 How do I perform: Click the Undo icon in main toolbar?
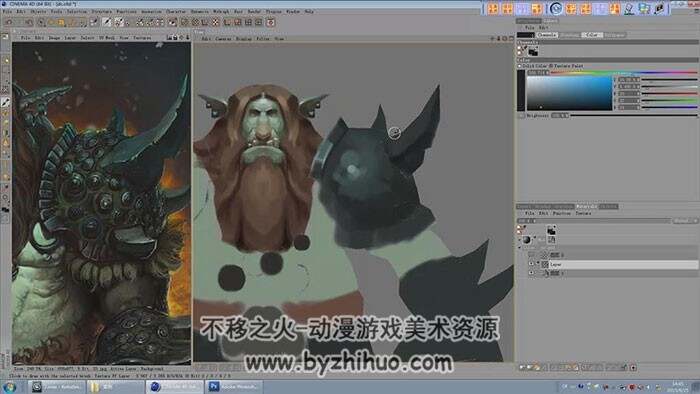(x=9, y=22)
